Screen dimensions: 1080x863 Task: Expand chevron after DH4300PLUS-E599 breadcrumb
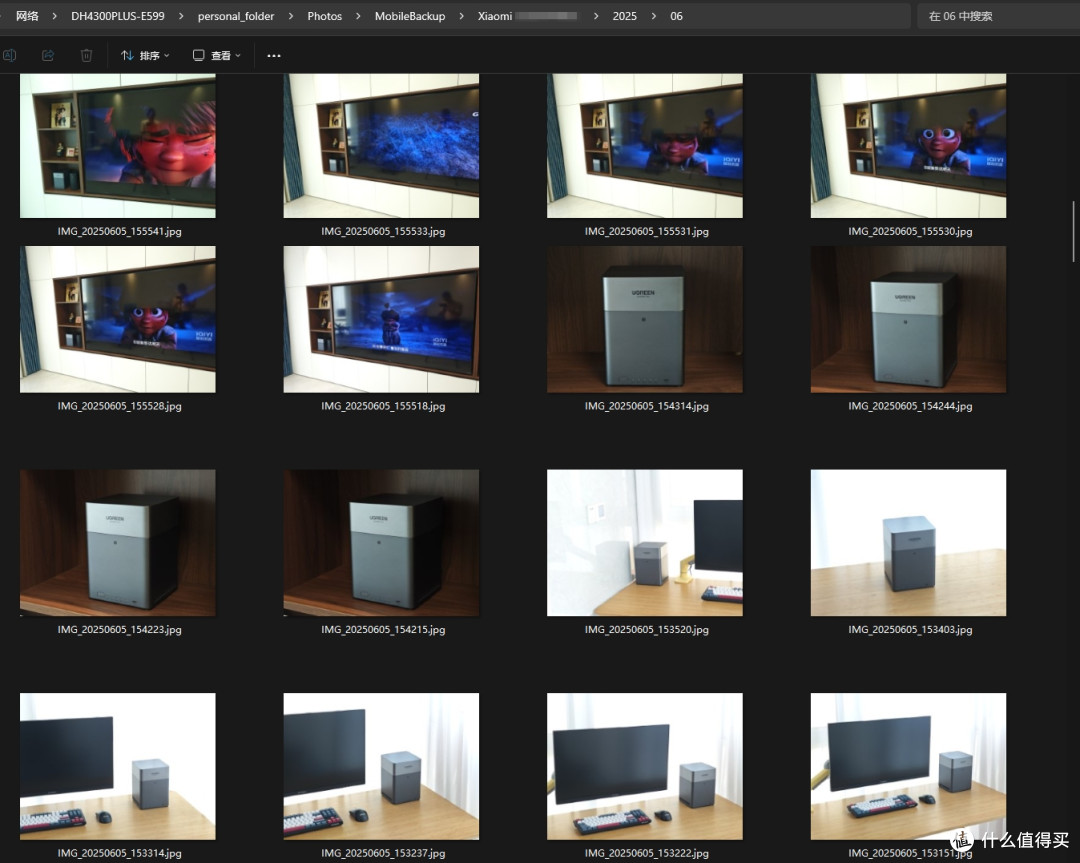tap(181, 16)
